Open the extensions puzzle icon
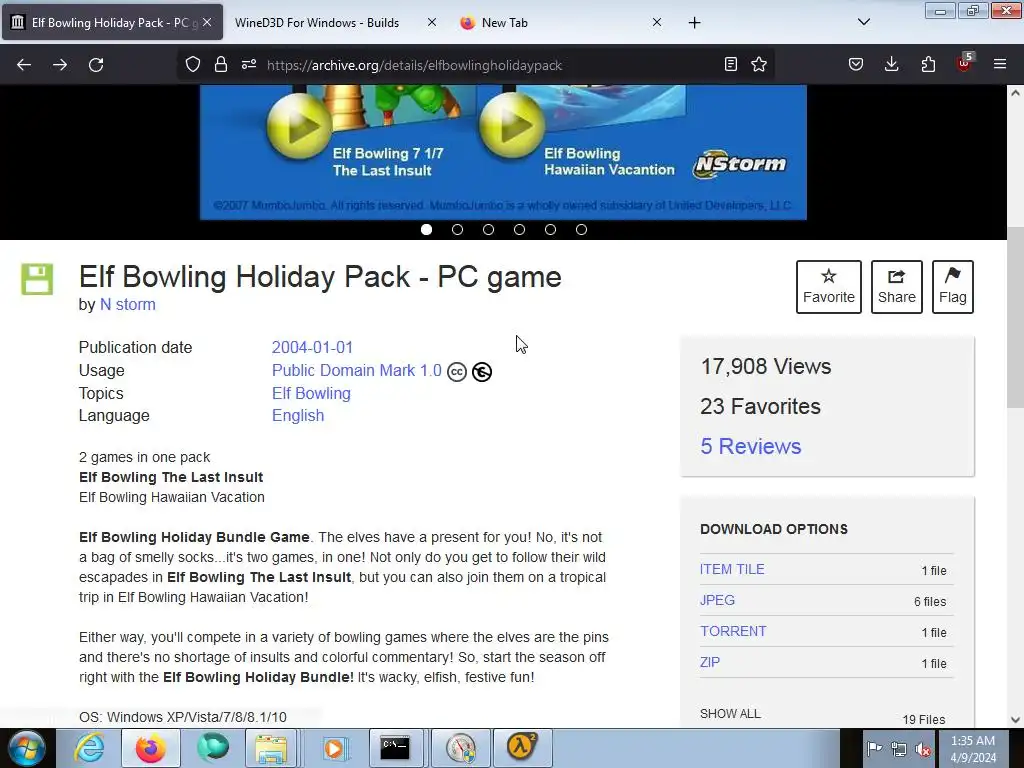Viewport: 1024px width, 768px height. pyautogui.click(x=928, y=65)
